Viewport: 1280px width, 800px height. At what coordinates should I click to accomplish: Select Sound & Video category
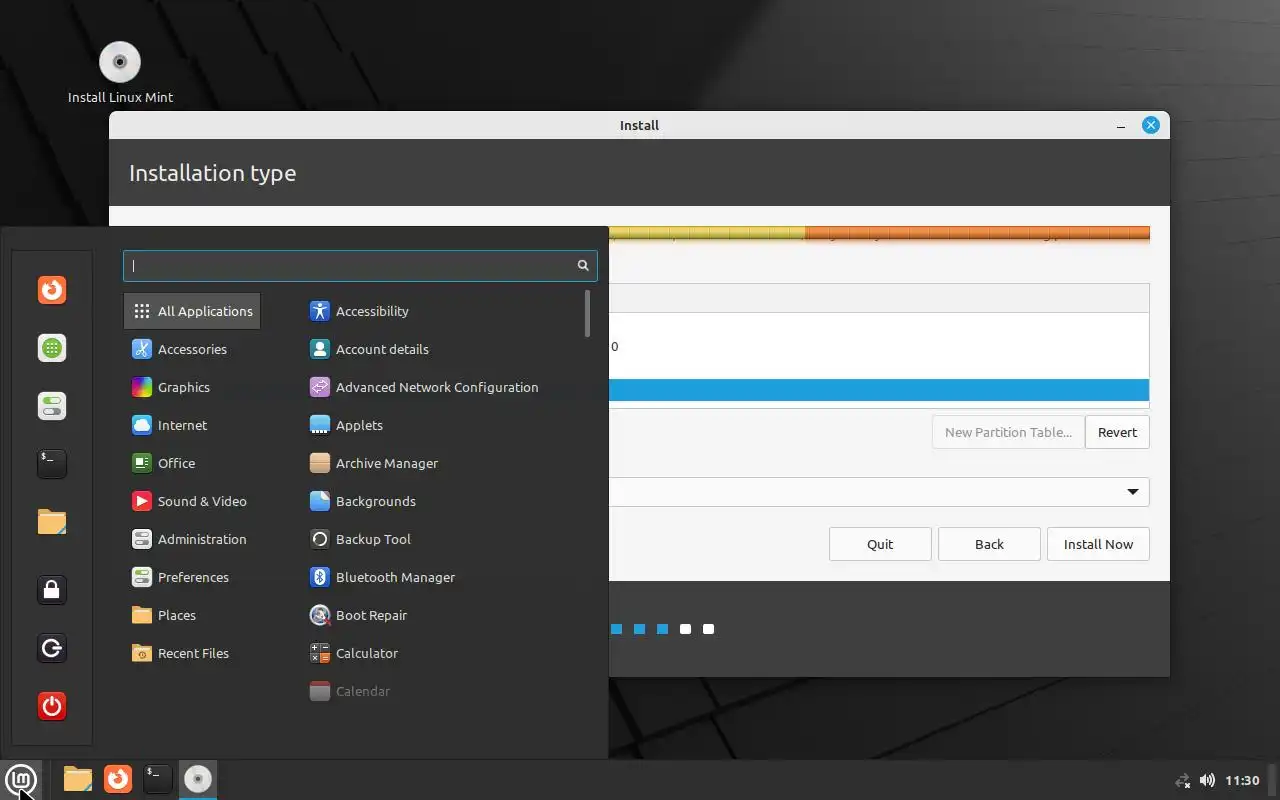click(x=192, y=501)
